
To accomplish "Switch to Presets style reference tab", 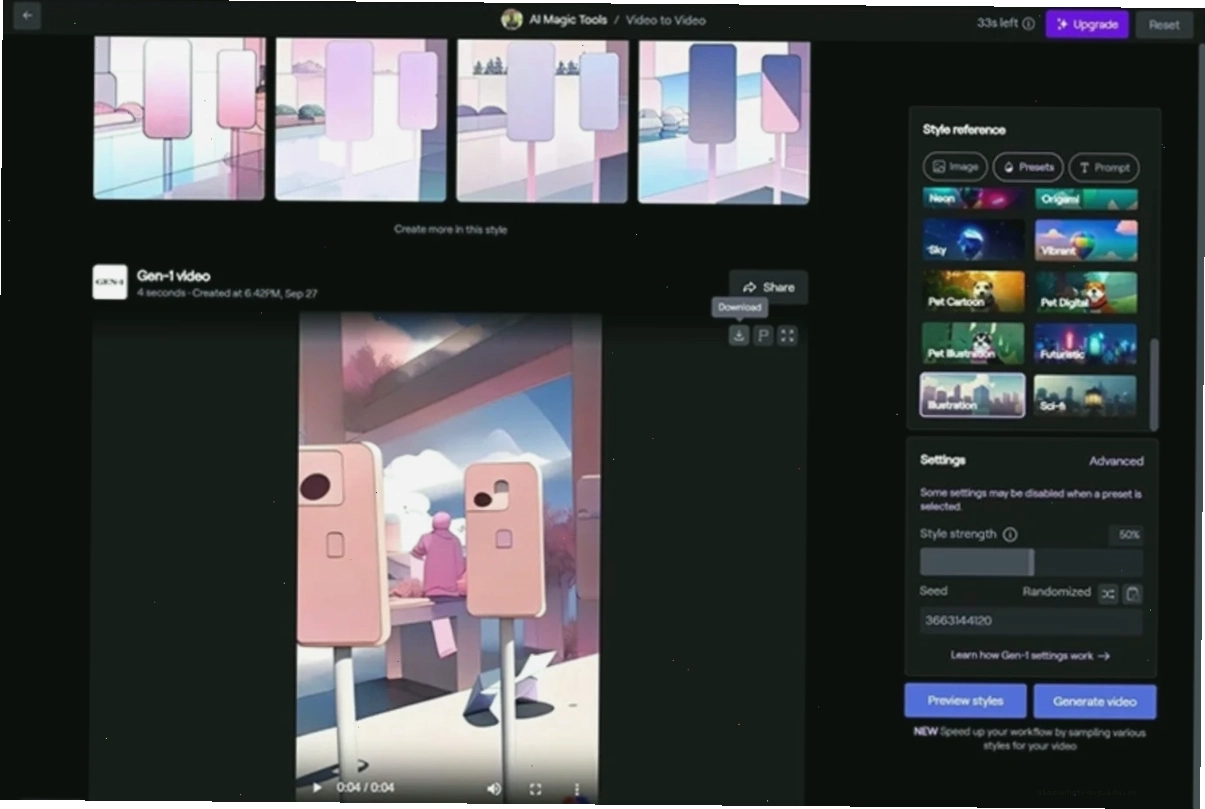I will pos(1028,167).
